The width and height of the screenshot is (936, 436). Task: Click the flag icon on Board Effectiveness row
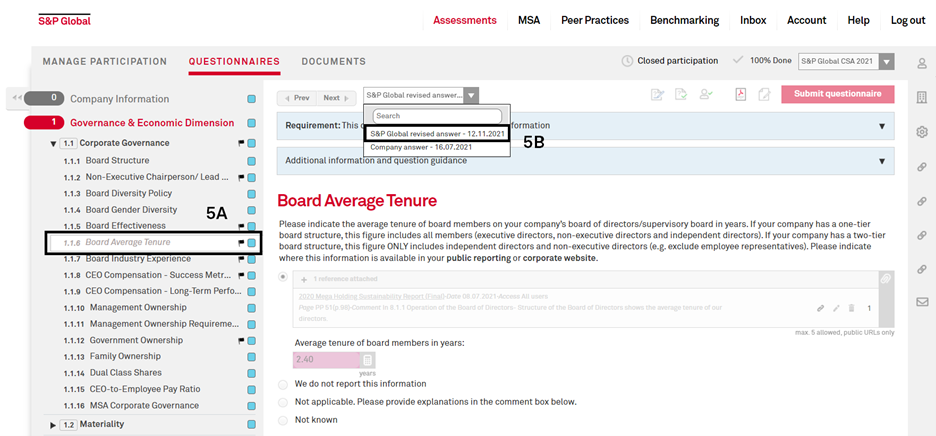(241, 226)
